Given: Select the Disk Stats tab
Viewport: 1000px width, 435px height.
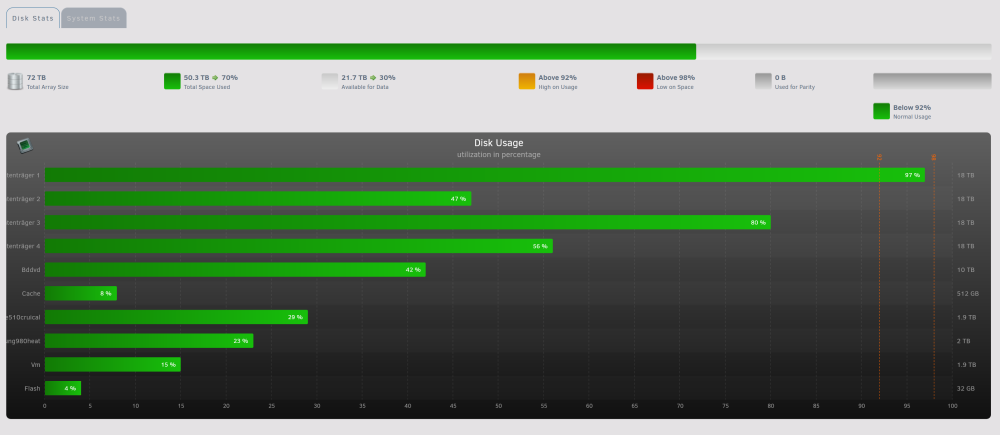Looking at the screenshot, I should point(33,18).
